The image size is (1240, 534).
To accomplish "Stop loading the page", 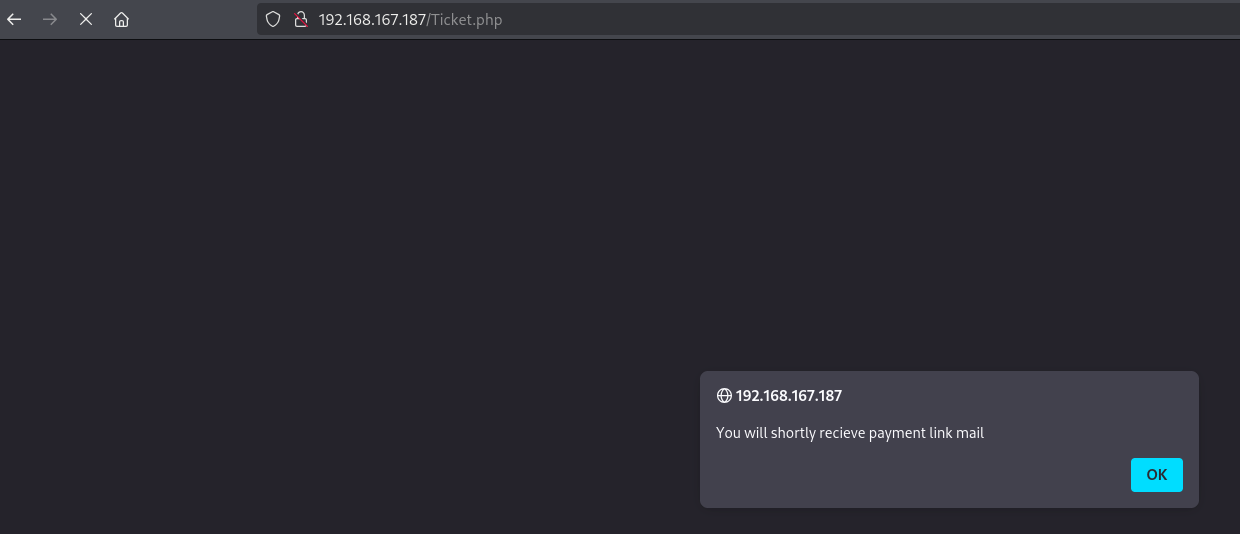I will click(x=86, y=19).
